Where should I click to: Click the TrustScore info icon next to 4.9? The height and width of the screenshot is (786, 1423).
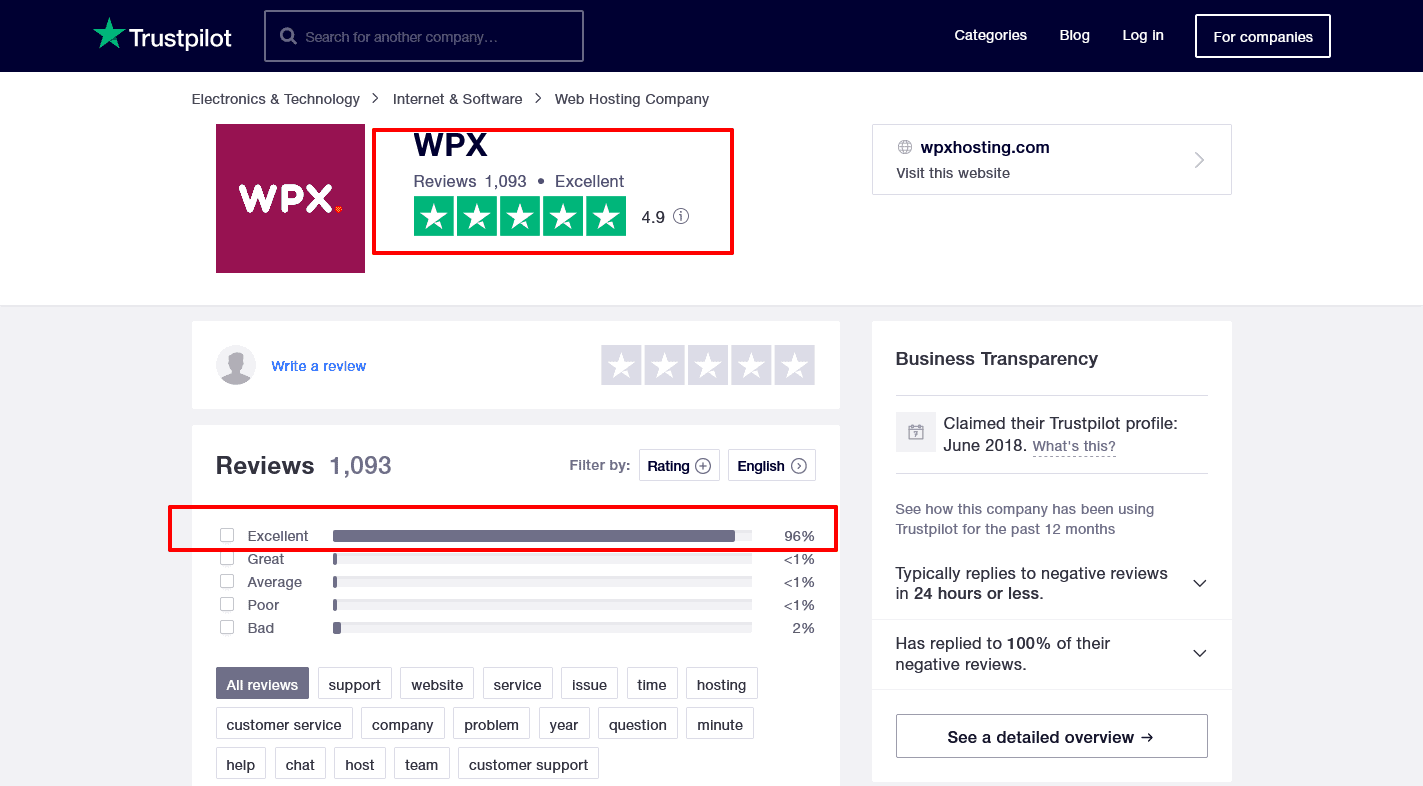[x=681, y=216]
